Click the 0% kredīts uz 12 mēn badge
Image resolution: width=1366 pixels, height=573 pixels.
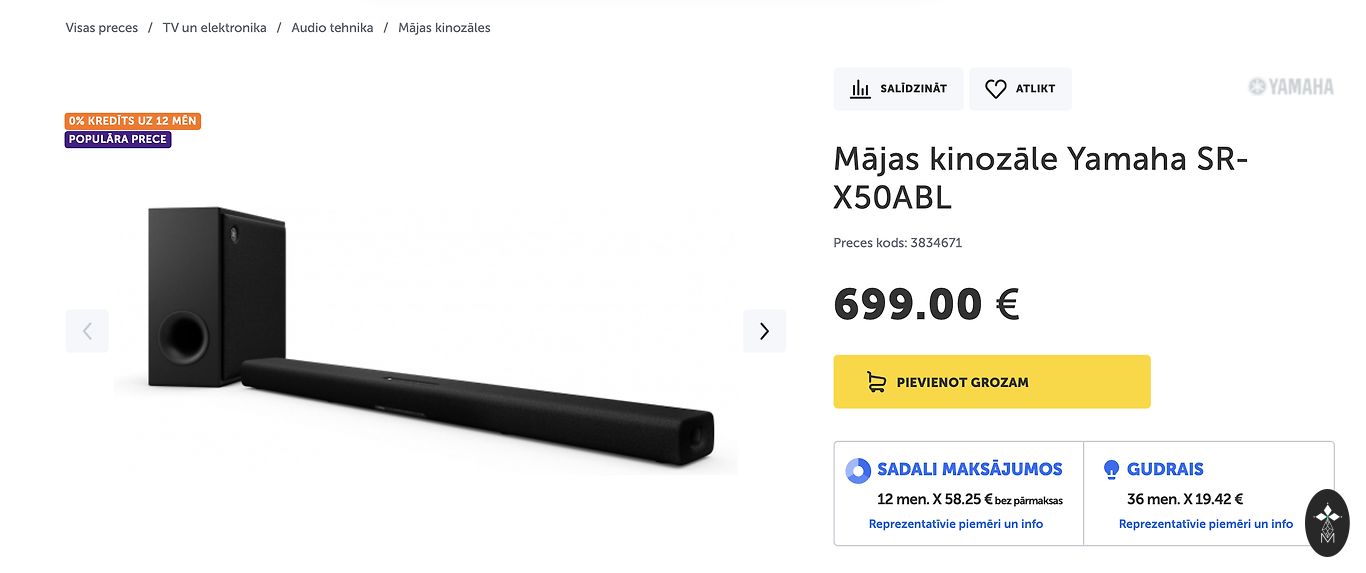tap(133, 121)
